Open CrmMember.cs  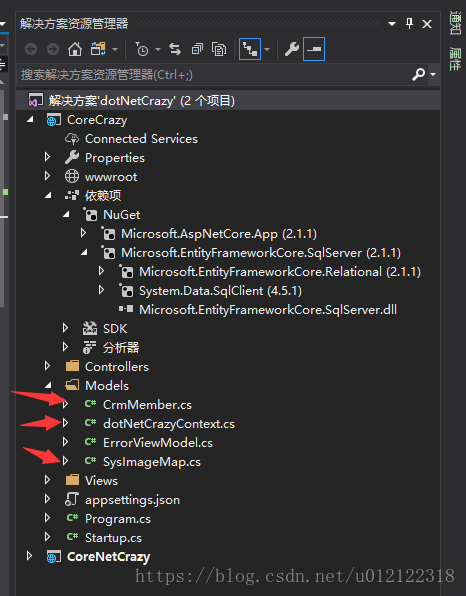(x=147, y=405)
